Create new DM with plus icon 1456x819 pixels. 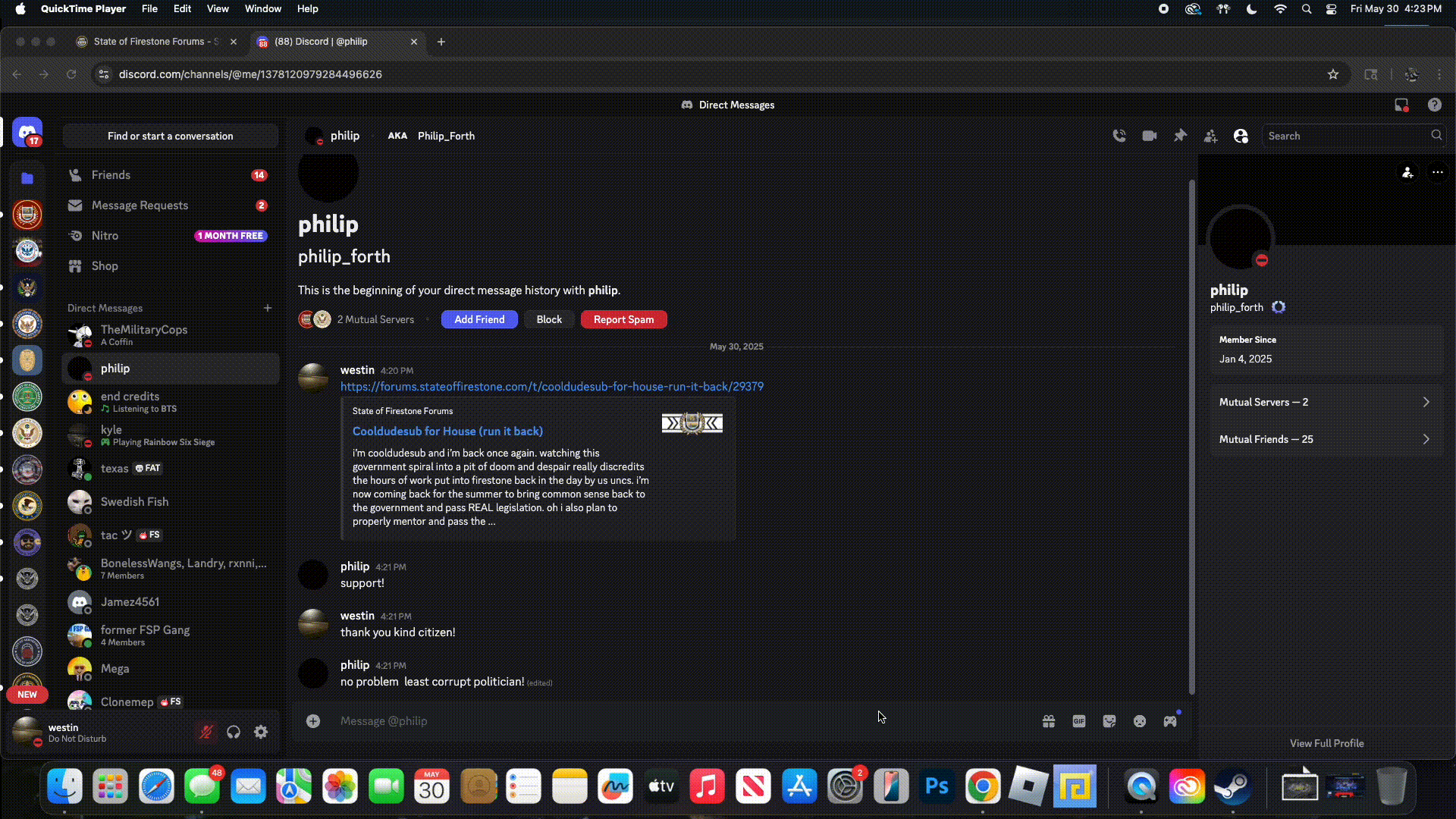[268, 308]
